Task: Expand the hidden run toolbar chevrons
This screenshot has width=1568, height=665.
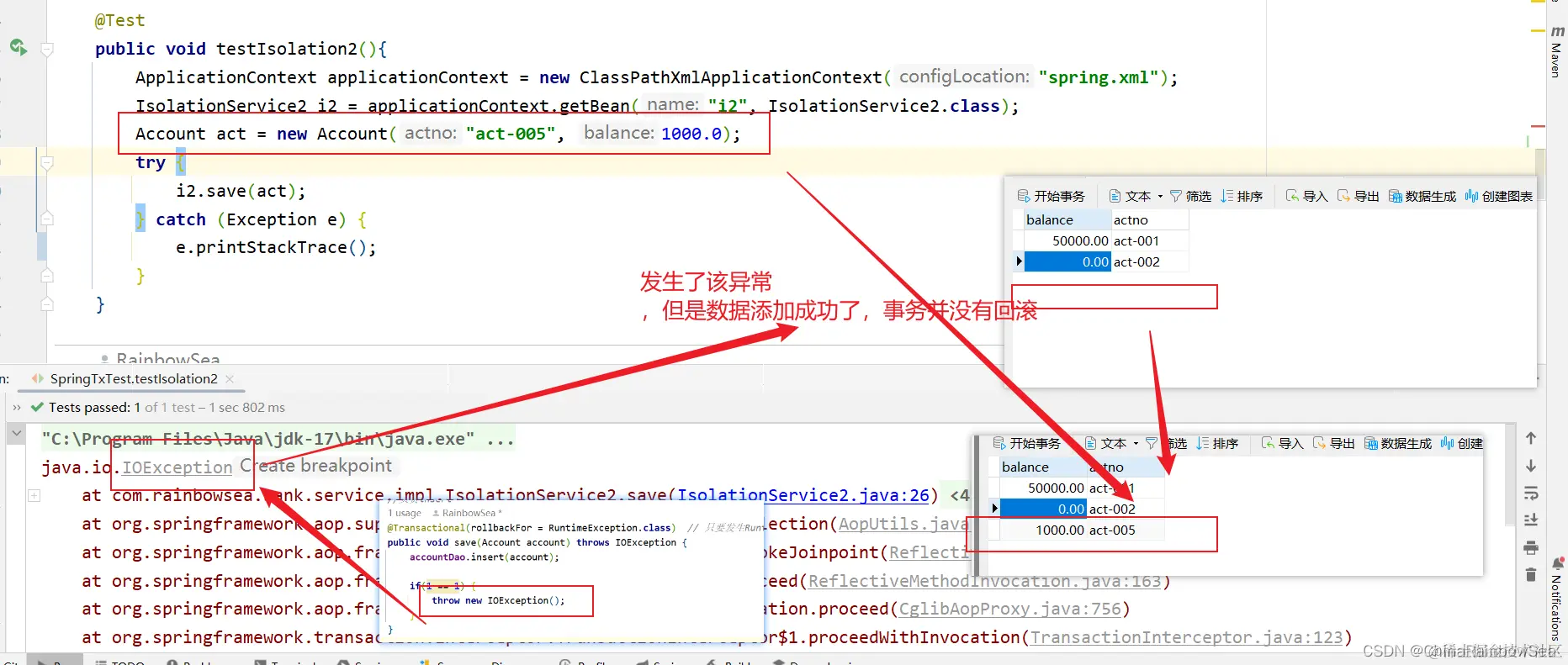Action: [16, 408]
